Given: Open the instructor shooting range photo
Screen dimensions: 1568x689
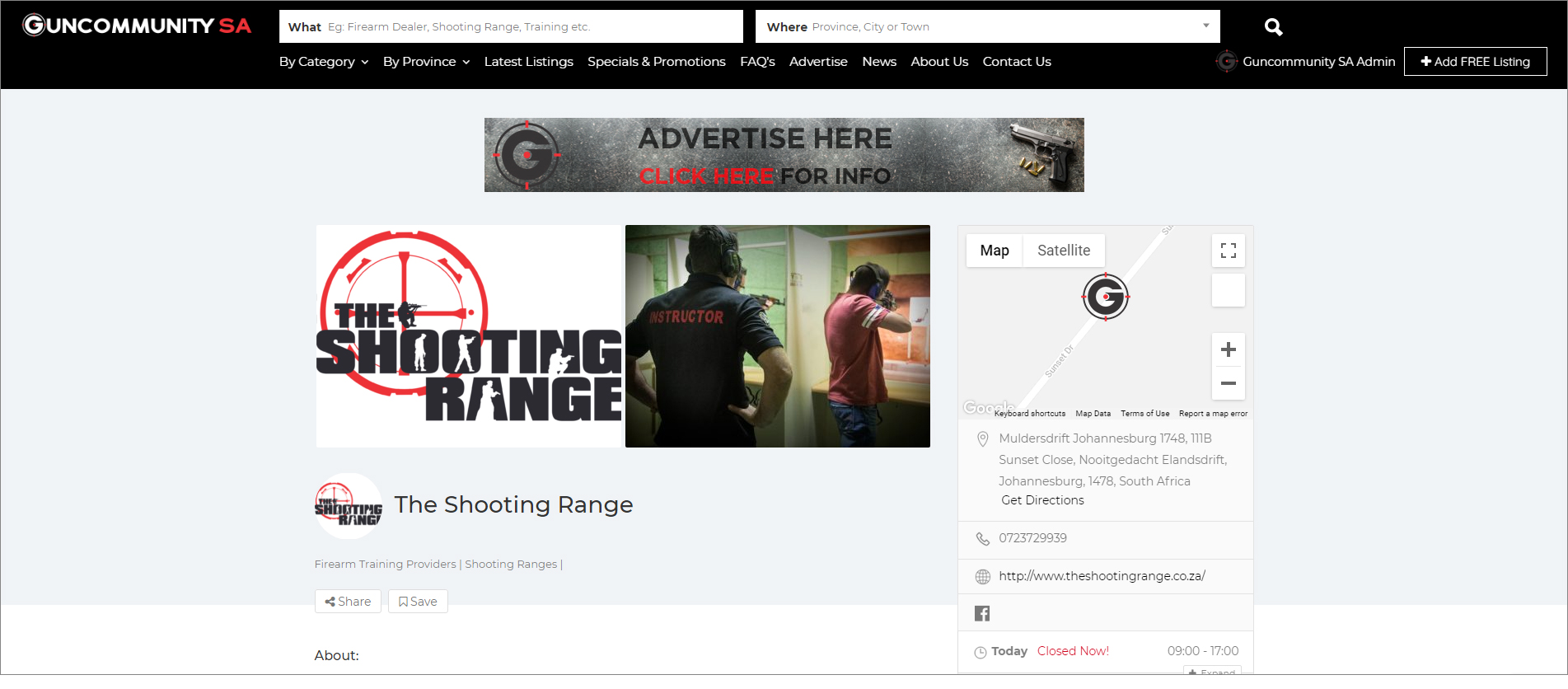Looking at the screenshot, I should pos(777,336).
